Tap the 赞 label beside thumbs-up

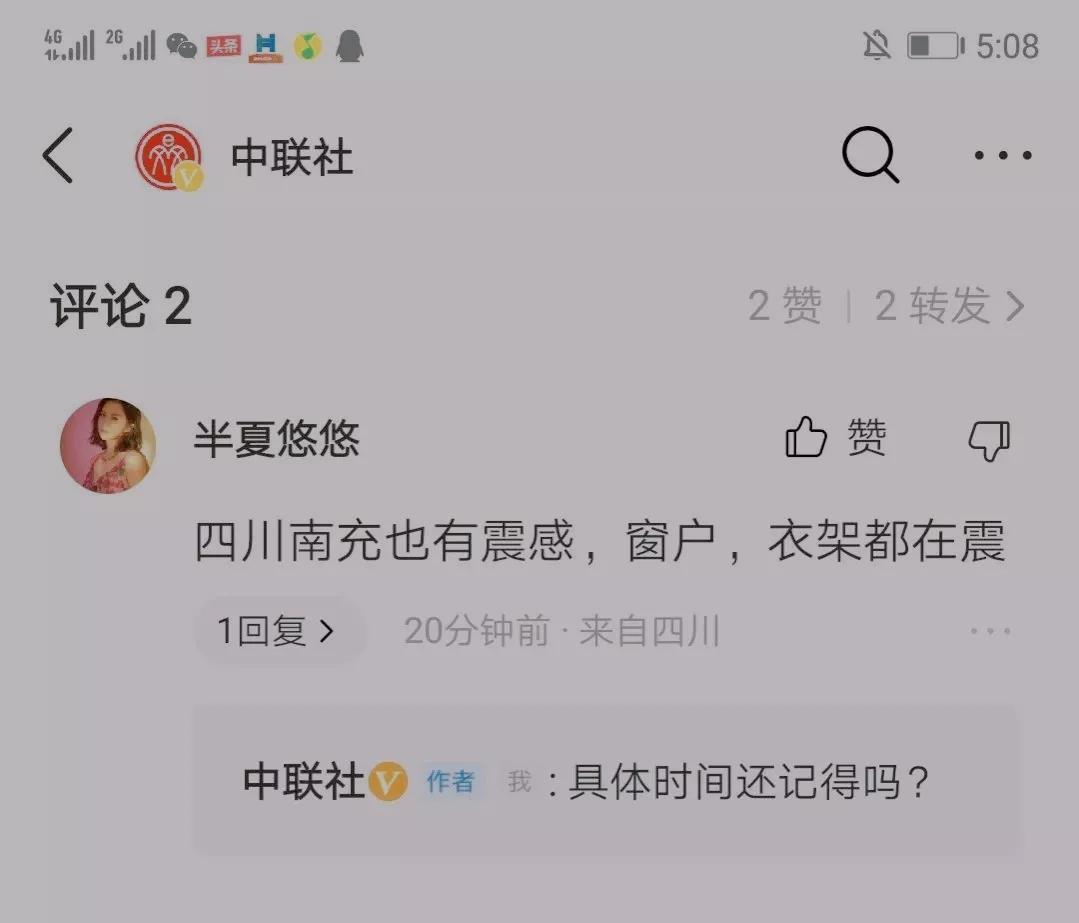866,437
